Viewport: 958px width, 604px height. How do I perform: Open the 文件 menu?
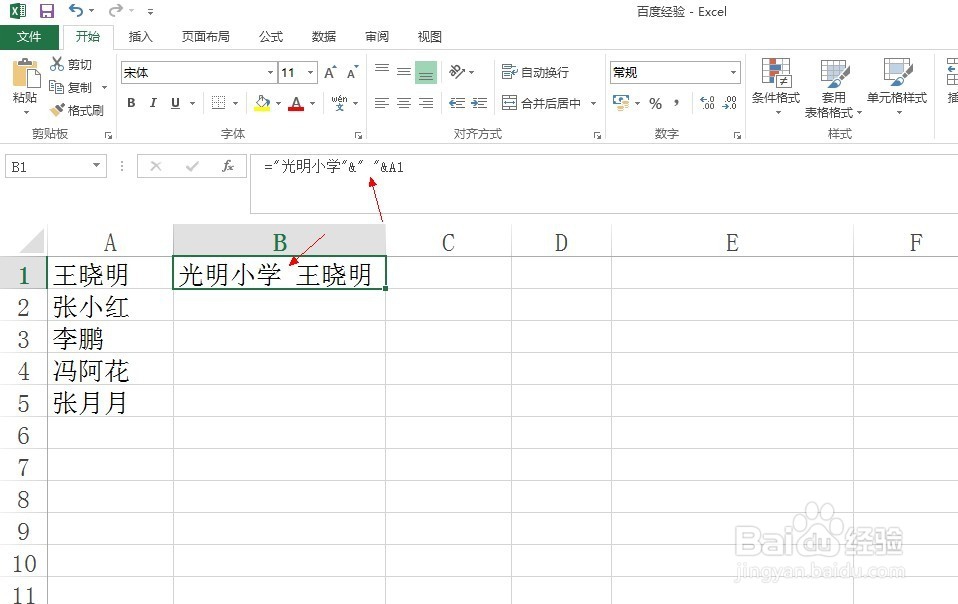pyautogui.click(x=30, y=36)
